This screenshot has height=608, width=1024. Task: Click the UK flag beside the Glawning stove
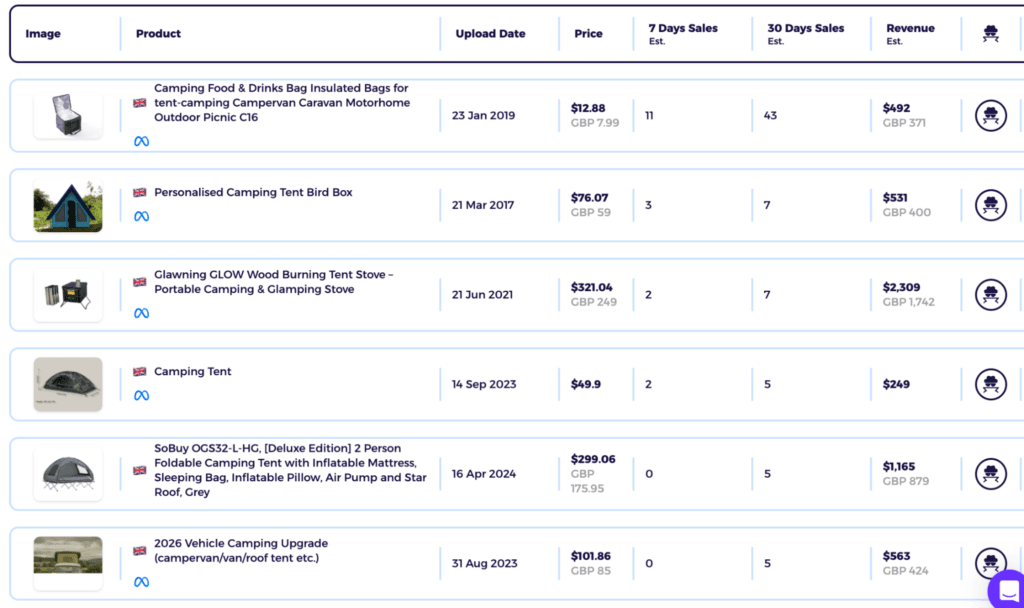pos(139,283)
